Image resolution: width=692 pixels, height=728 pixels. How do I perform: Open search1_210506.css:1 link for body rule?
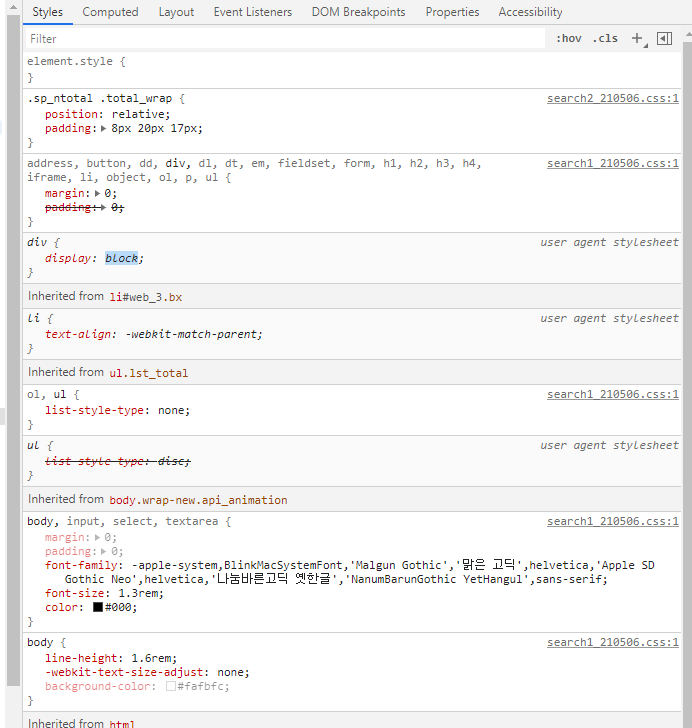pyautogui.click(x=613, y=642)
